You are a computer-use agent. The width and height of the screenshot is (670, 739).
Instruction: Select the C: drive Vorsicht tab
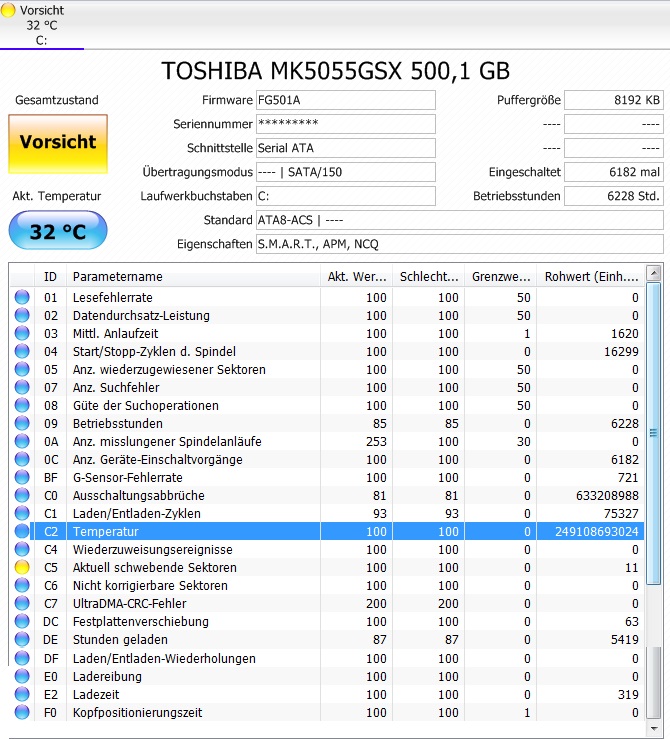coord(41,25)
